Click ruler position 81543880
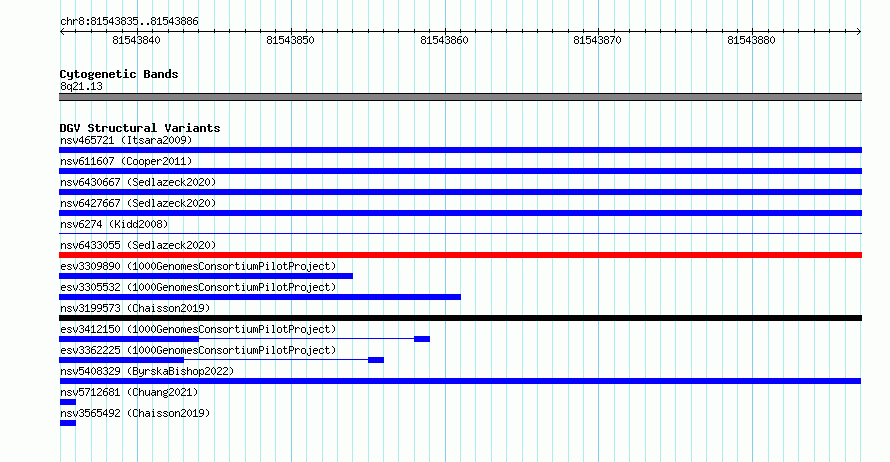The image size is (890, 462). click(x=751, y=40)
